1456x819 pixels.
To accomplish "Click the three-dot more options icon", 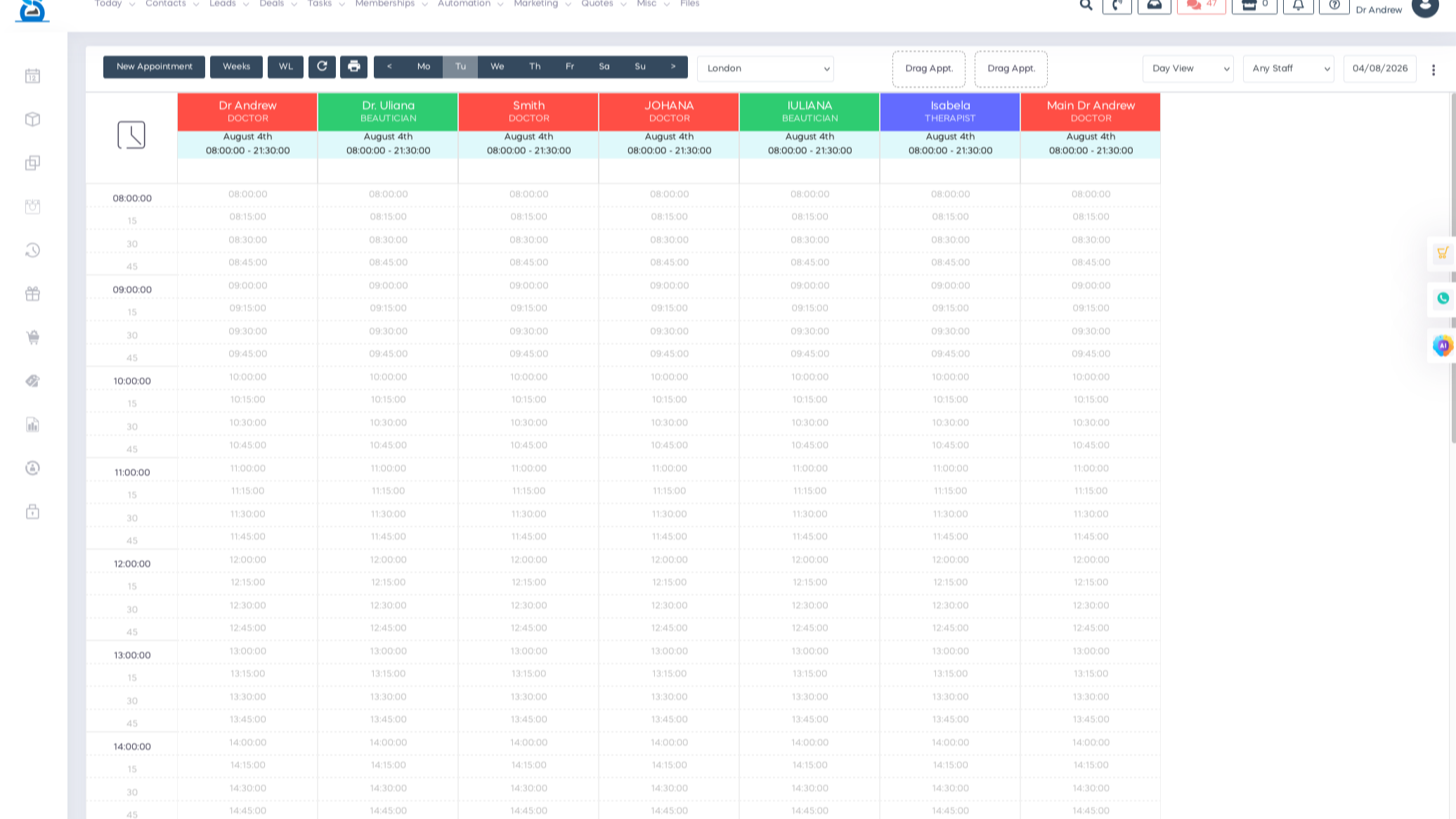I will tap(1434, 70).
